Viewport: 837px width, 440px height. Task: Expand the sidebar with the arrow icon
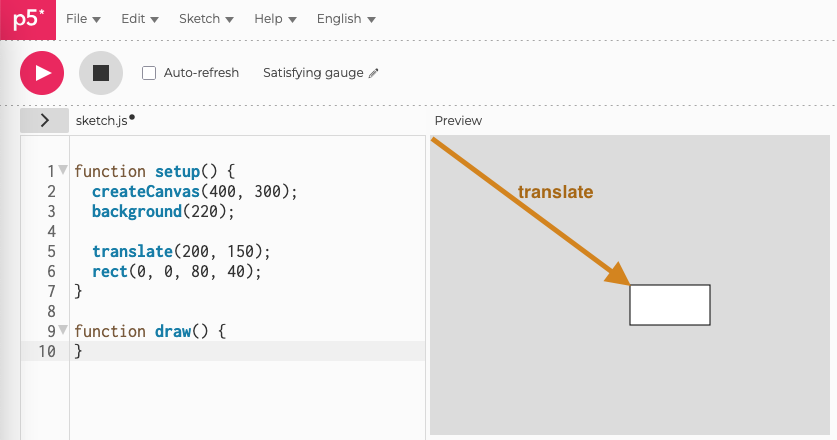44,120
